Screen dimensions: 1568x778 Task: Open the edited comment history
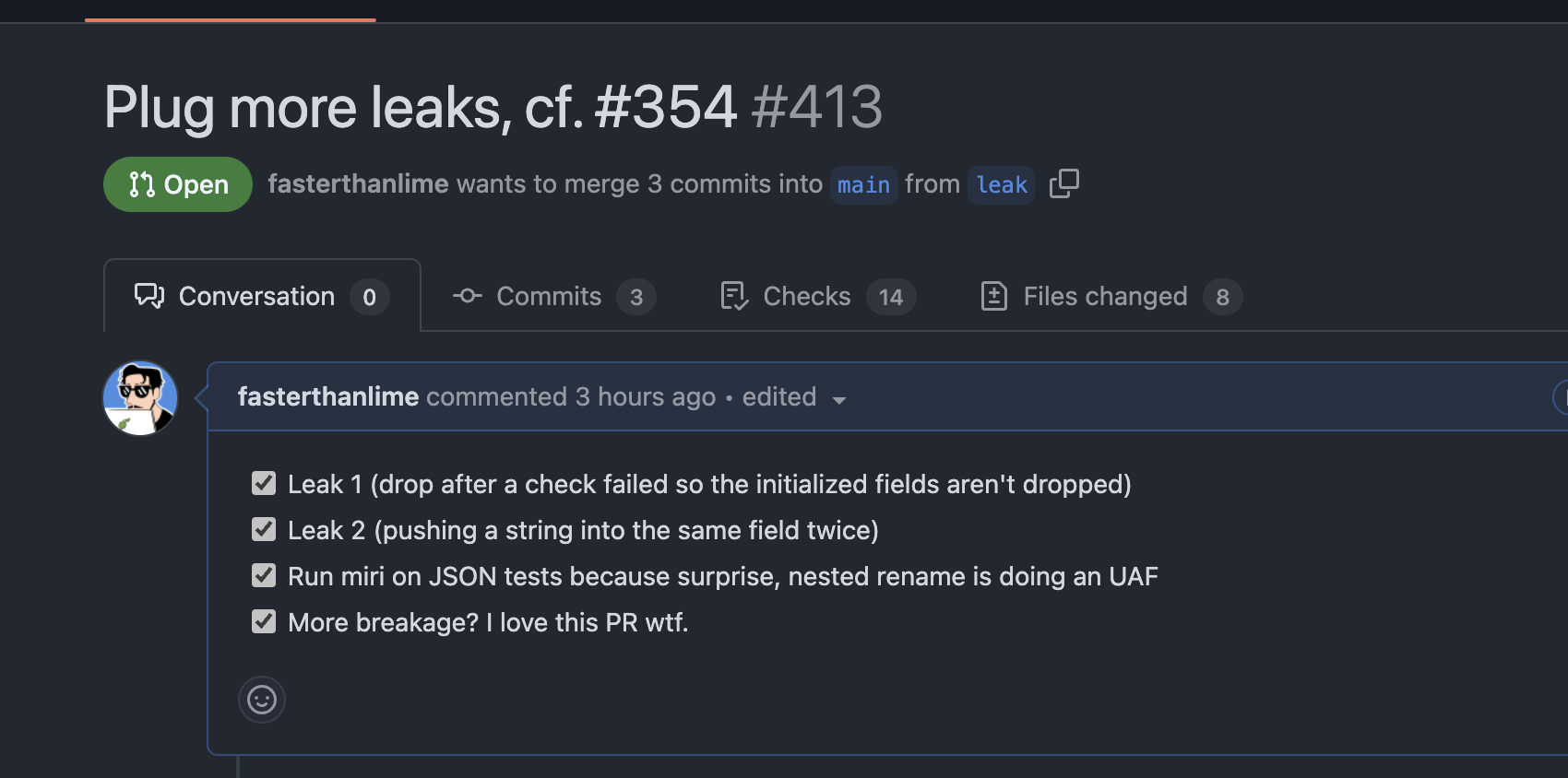coord(779,397)
